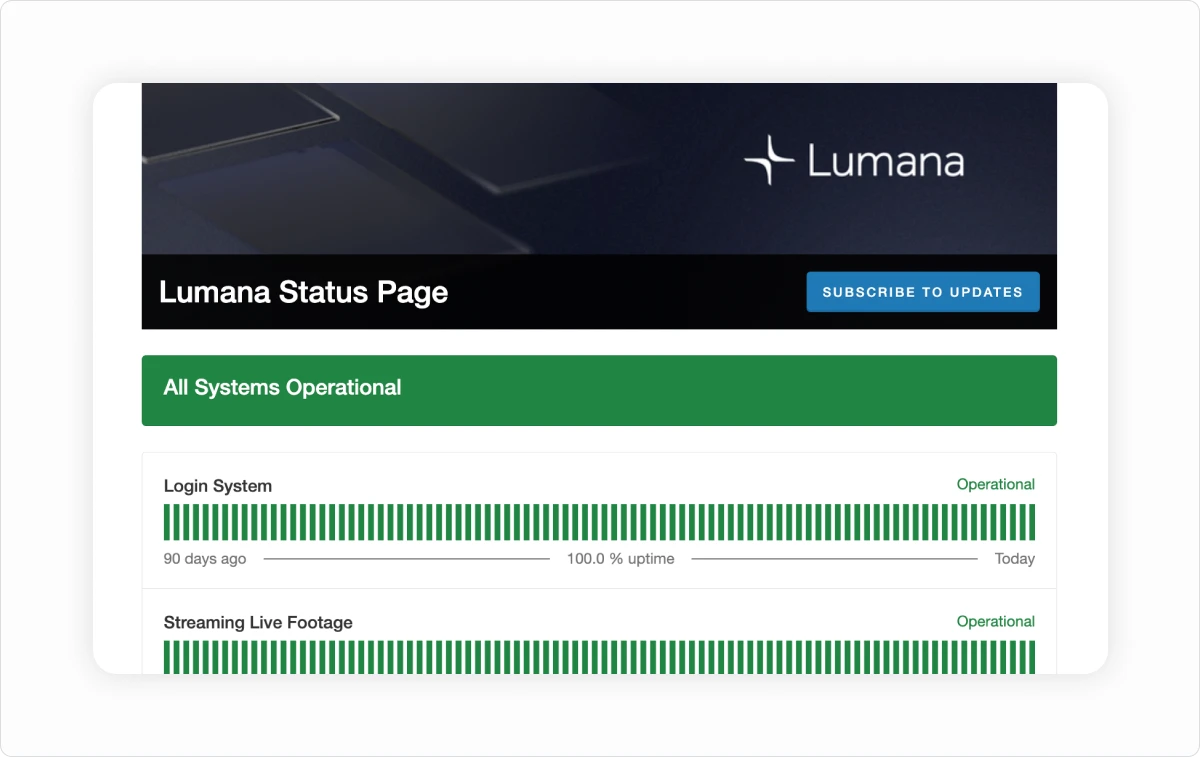
Task: Select the Lumana Status Page heading
Action: (304, 292)
